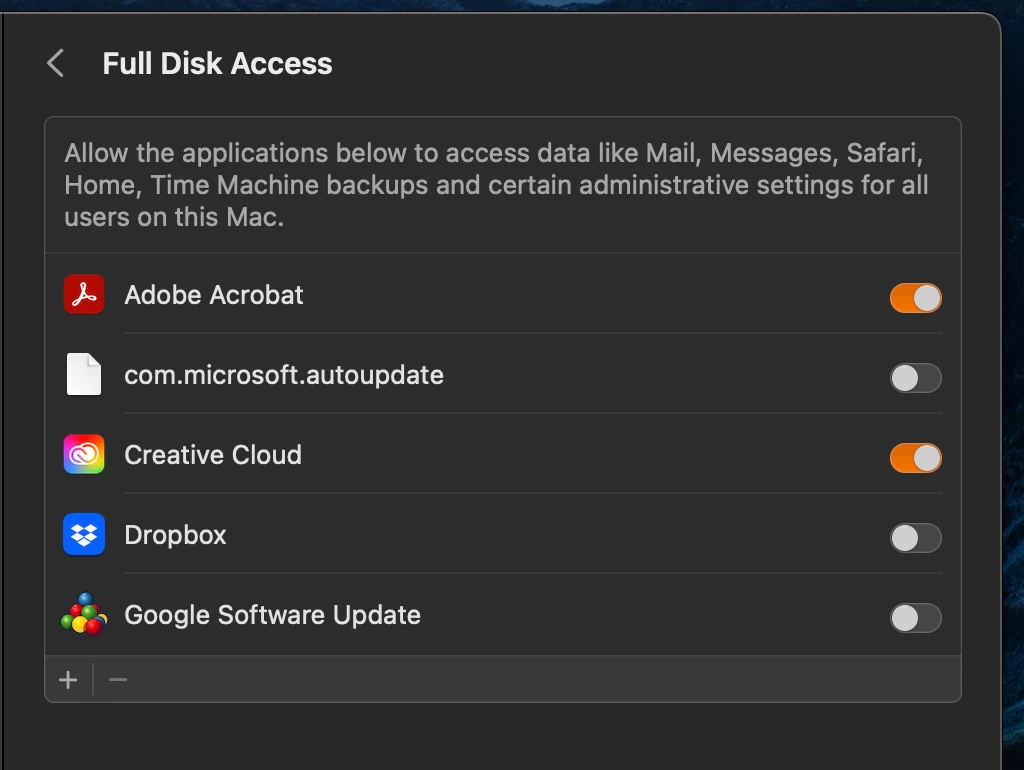Select the Google Software Update label
The width and height of the screenshot is (1024, 770).
(272, 615)
